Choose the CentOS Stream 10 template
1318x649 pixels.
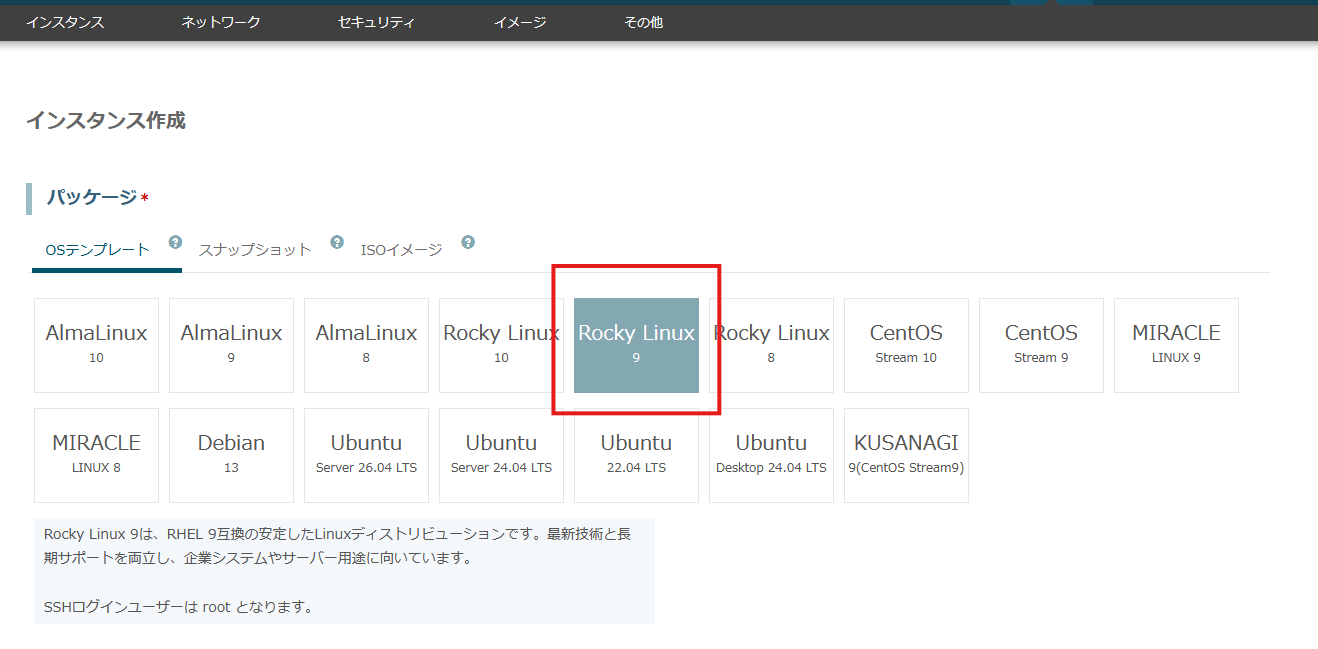[906, 345]
